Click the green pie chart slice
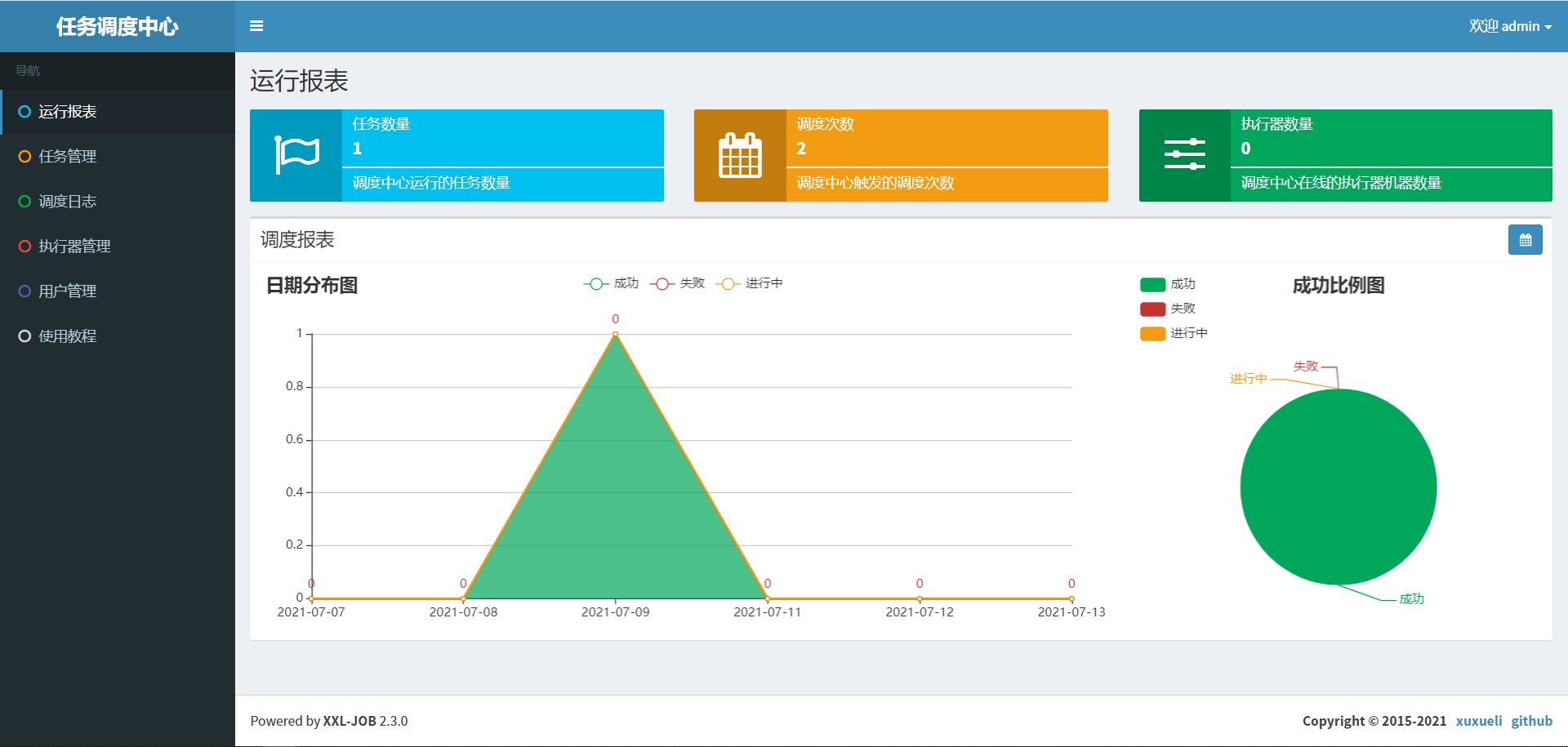The height and width of the screenshot is (747, 1568). [1339, 487]
